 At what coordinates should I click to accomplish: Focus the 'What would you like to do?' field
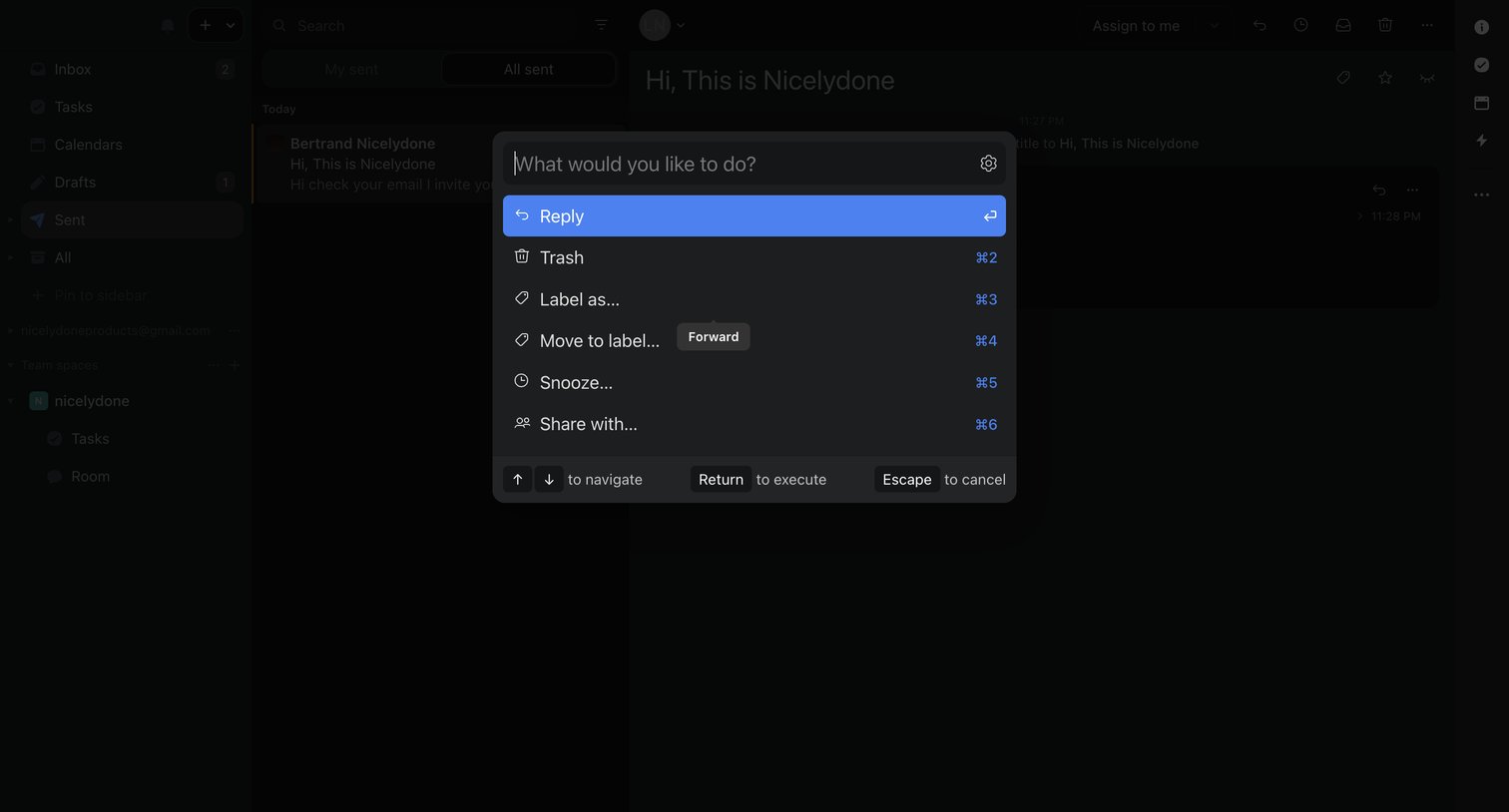[741, 164]
